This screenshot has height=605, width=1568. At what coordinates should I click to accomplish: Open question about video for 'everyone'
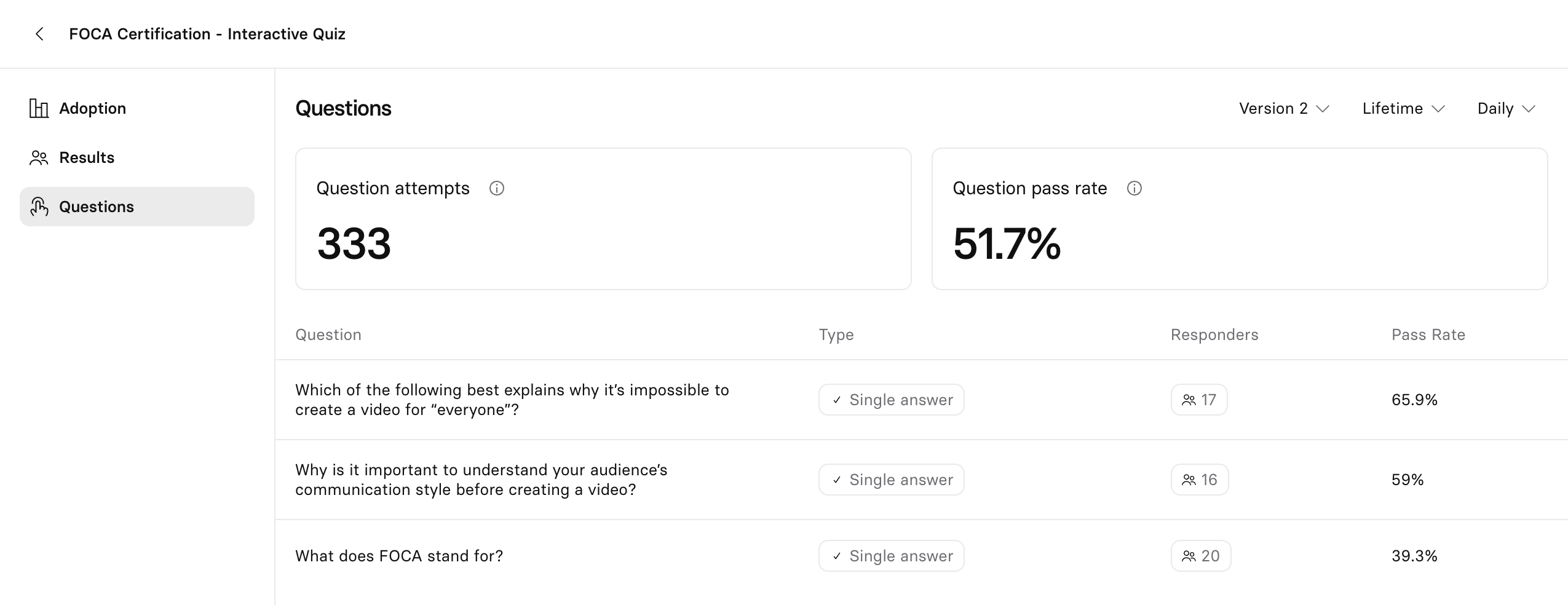(x=512, y=400)
